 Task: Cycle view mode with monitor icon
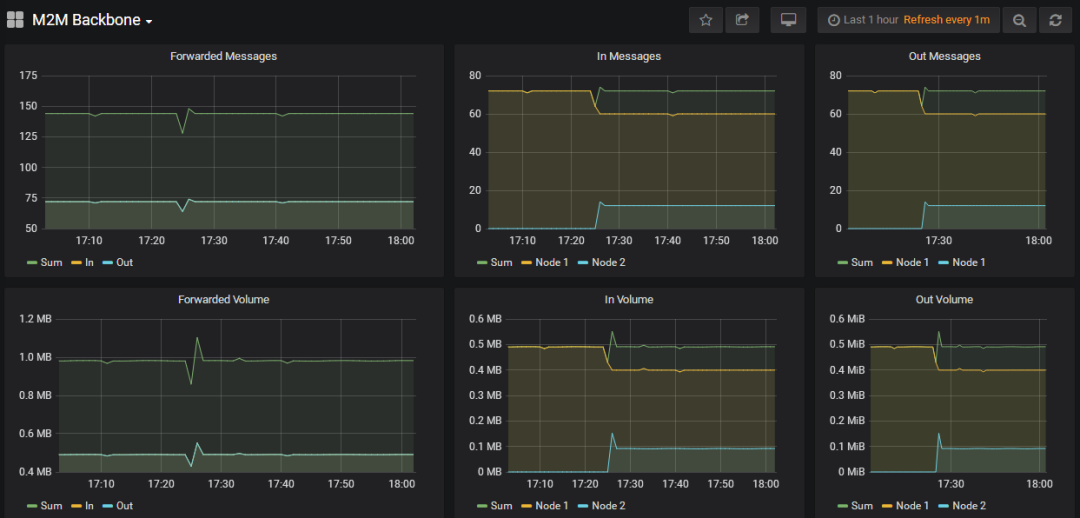click(789, 20)
